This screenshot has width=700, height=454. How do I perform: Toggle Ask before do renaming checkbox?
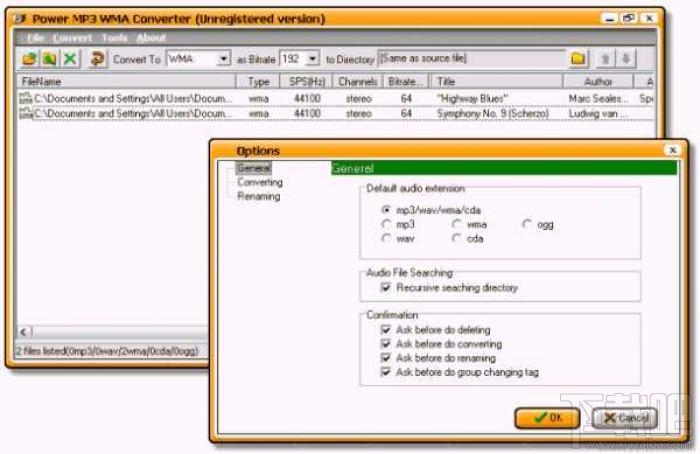pyautogui.click(x=386, y=358)
